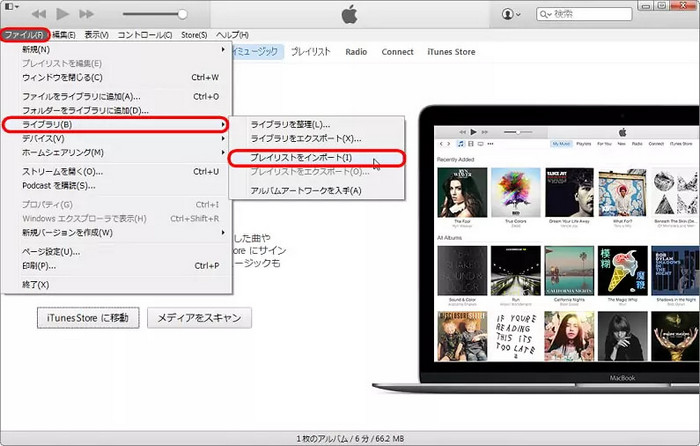Select ウィンドウを閉じる(C)

117,77
